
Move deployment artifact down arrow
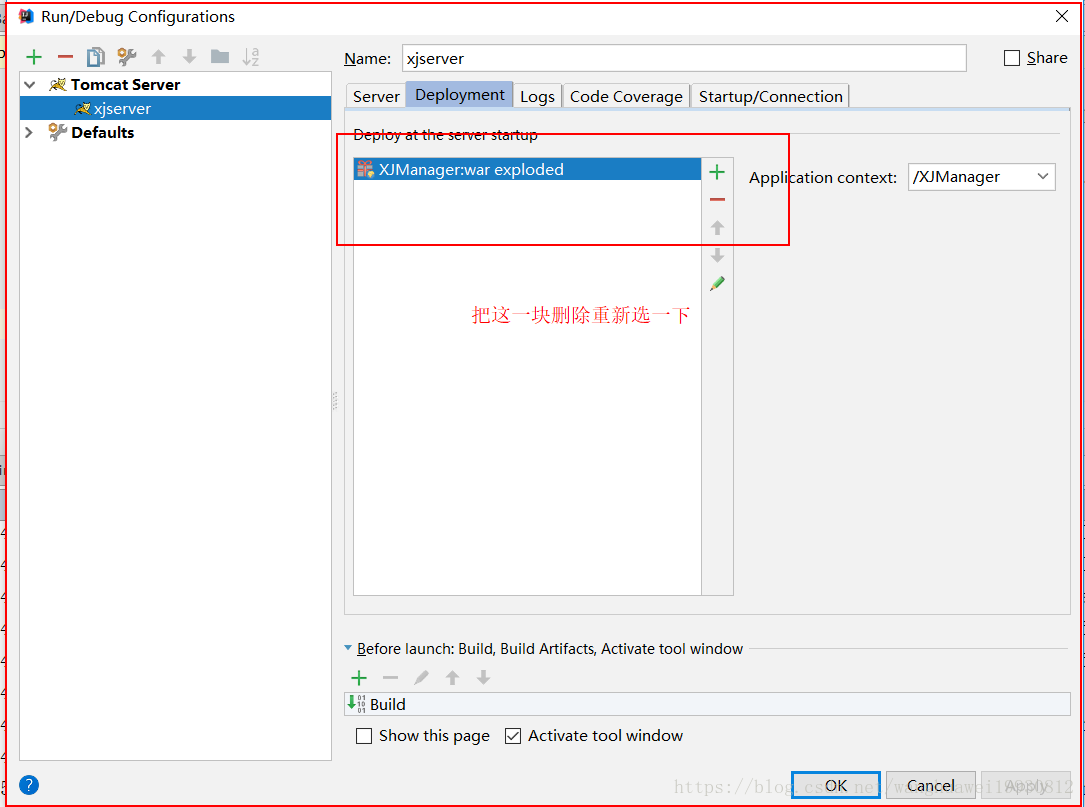tap(717, 255)
